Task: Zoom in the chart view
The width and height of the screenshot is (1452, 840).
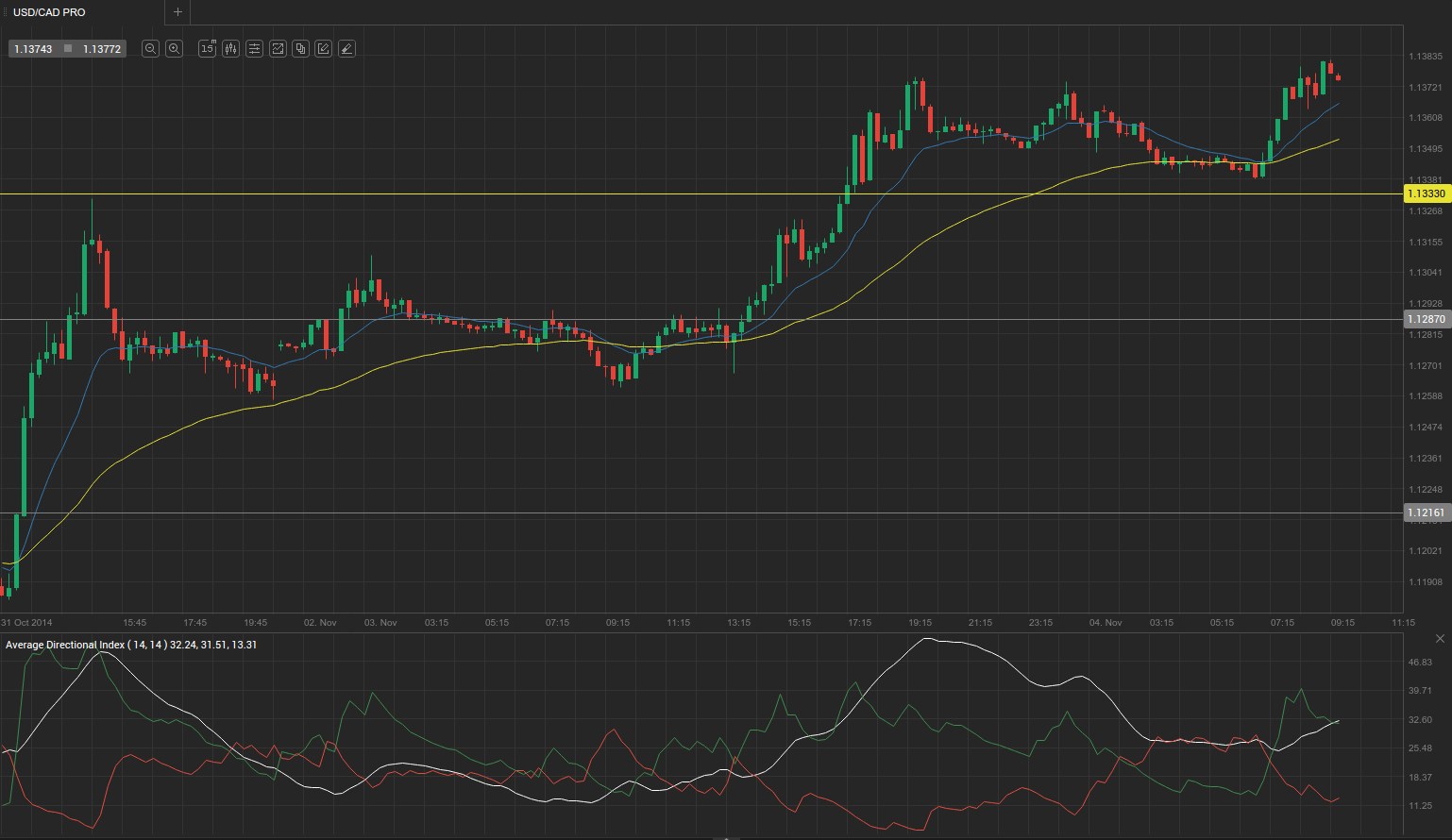Action: pos(174,49)
